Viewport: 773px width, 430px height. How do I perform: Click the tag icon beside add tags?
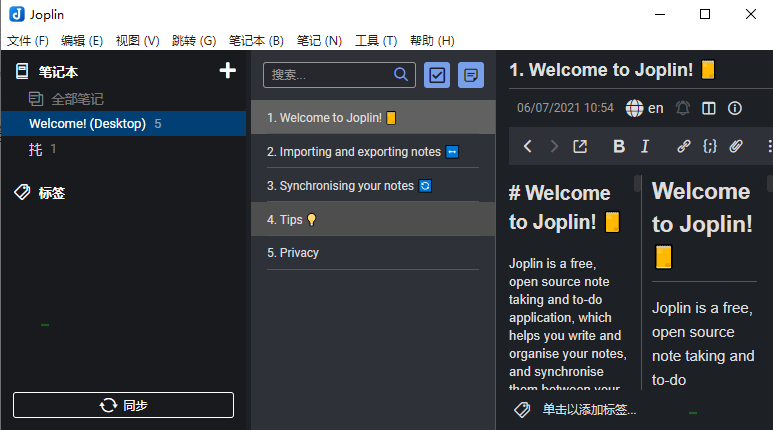pos(522,409)
